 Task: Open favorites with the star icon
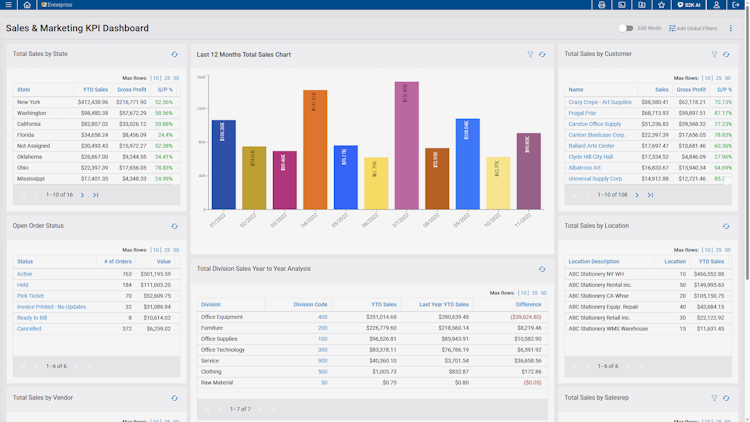tap(662, 5)
